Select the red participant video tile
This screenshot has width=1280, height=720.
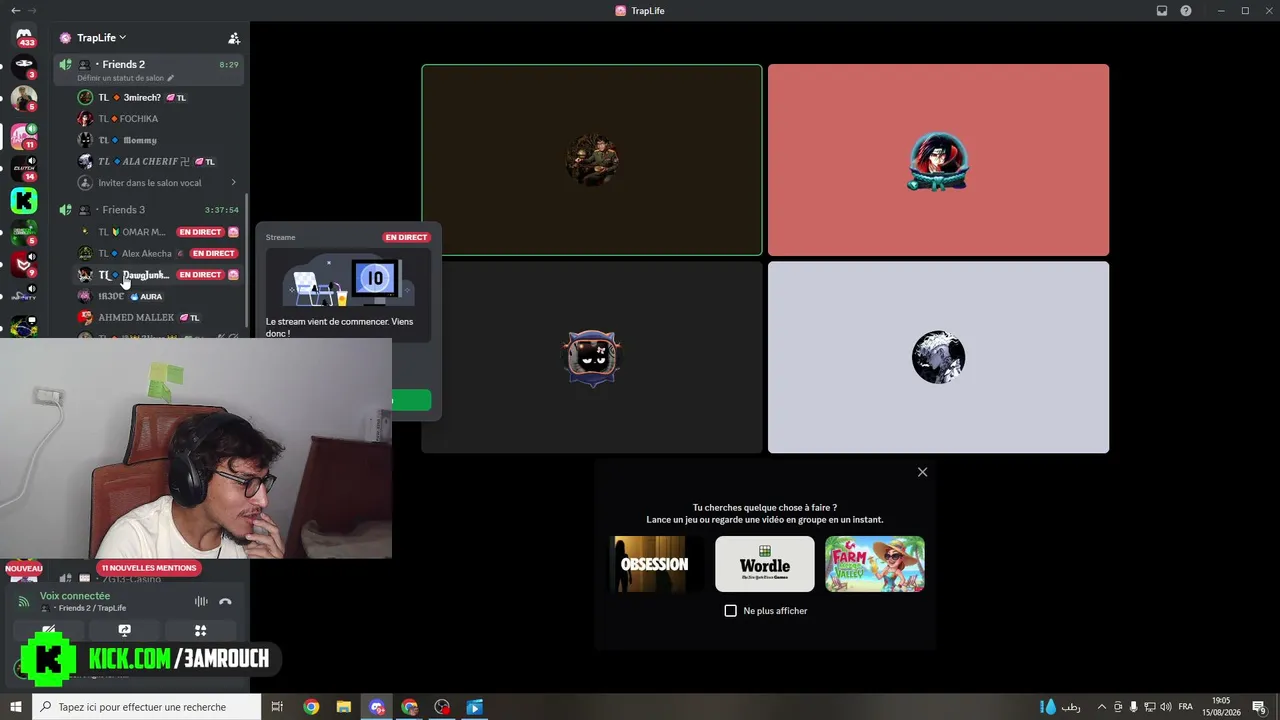pyautogui.click(x=938, y=160)
